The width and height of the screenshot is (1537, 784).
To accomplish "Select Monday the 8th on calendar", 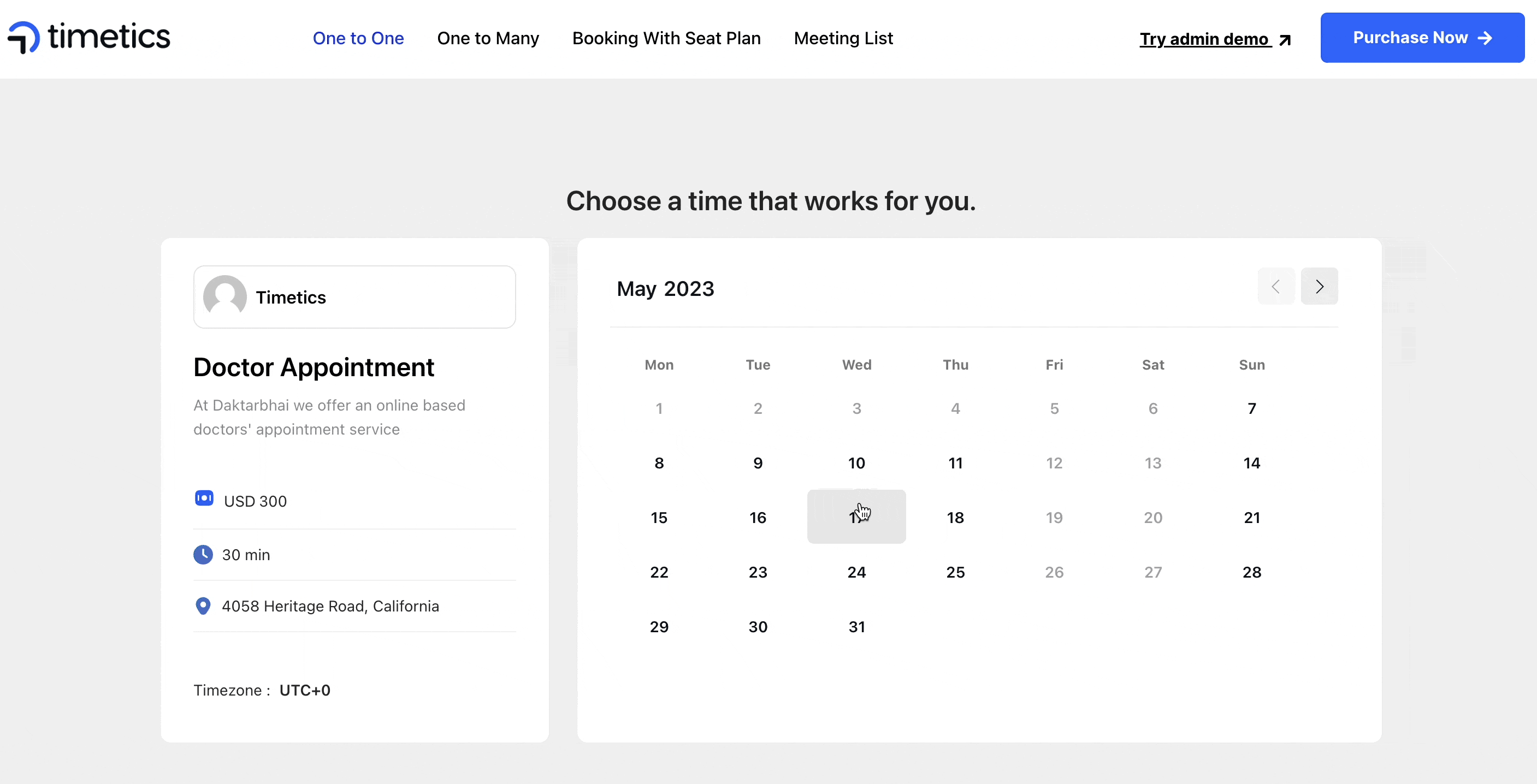I will [659, 462].
